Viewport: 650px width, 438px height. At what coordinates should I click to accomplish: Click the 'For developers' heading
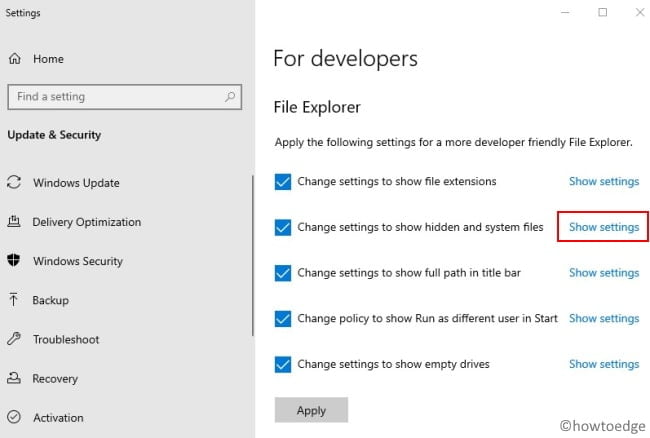coord(345,59)
